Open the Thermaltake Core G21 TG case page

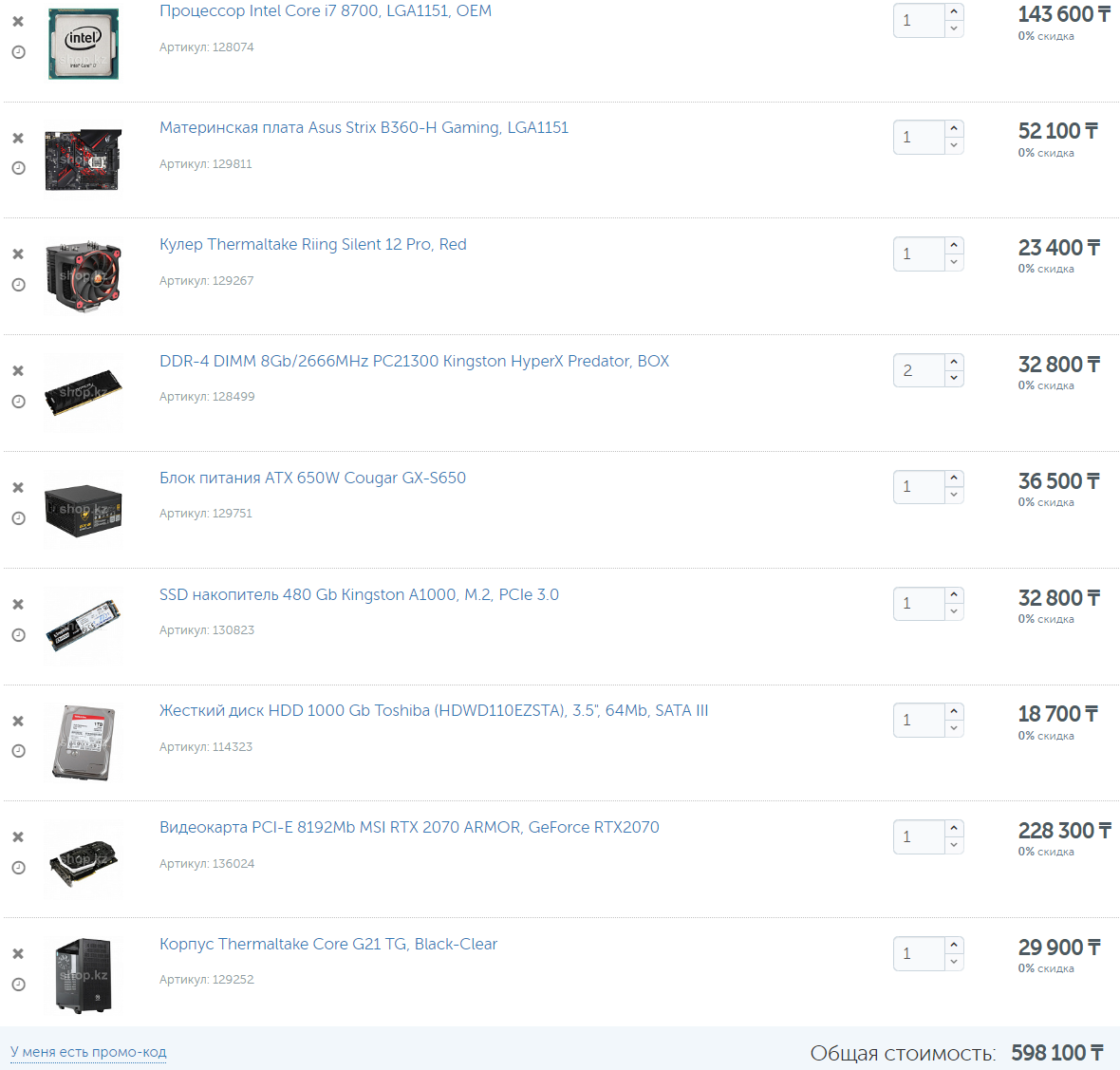click(x=327, y=945)
